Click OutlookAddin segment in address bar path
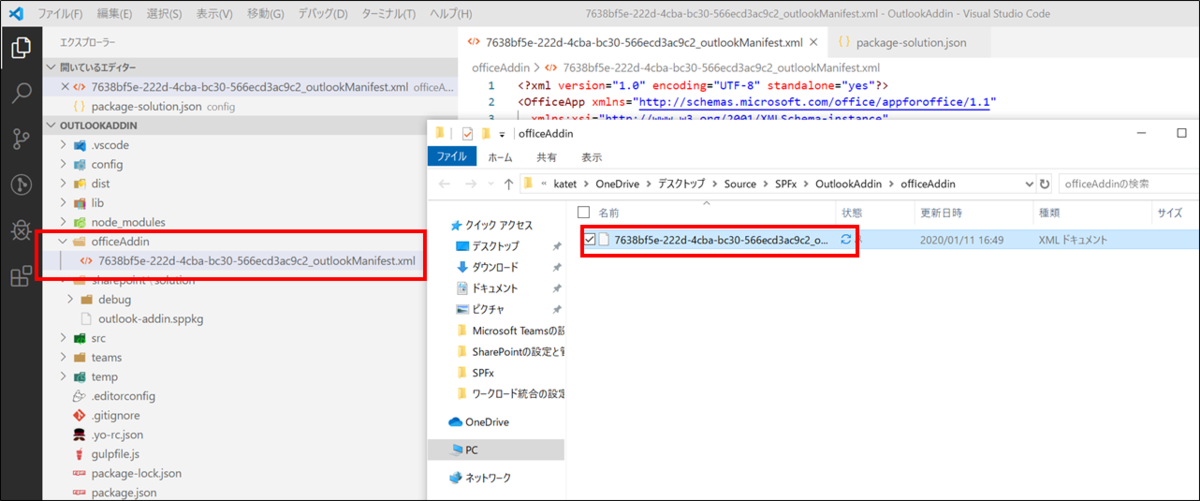This screenshot has width=1200, height=501. (848, 184)
